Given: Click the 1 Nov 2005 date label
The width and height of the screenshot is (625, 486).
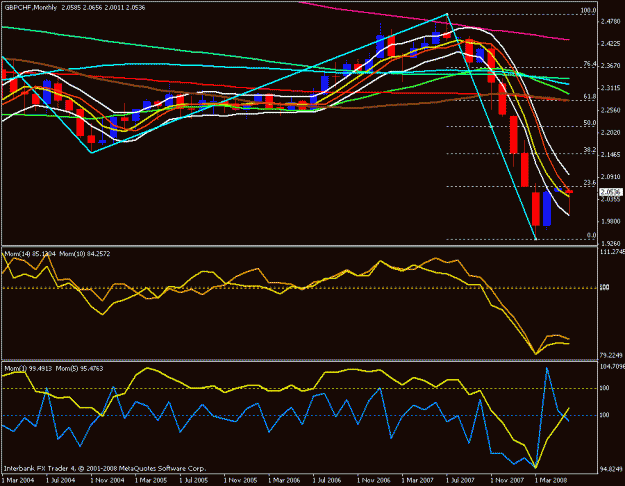Looking at the screenshot, I should (x=239, y=480).
